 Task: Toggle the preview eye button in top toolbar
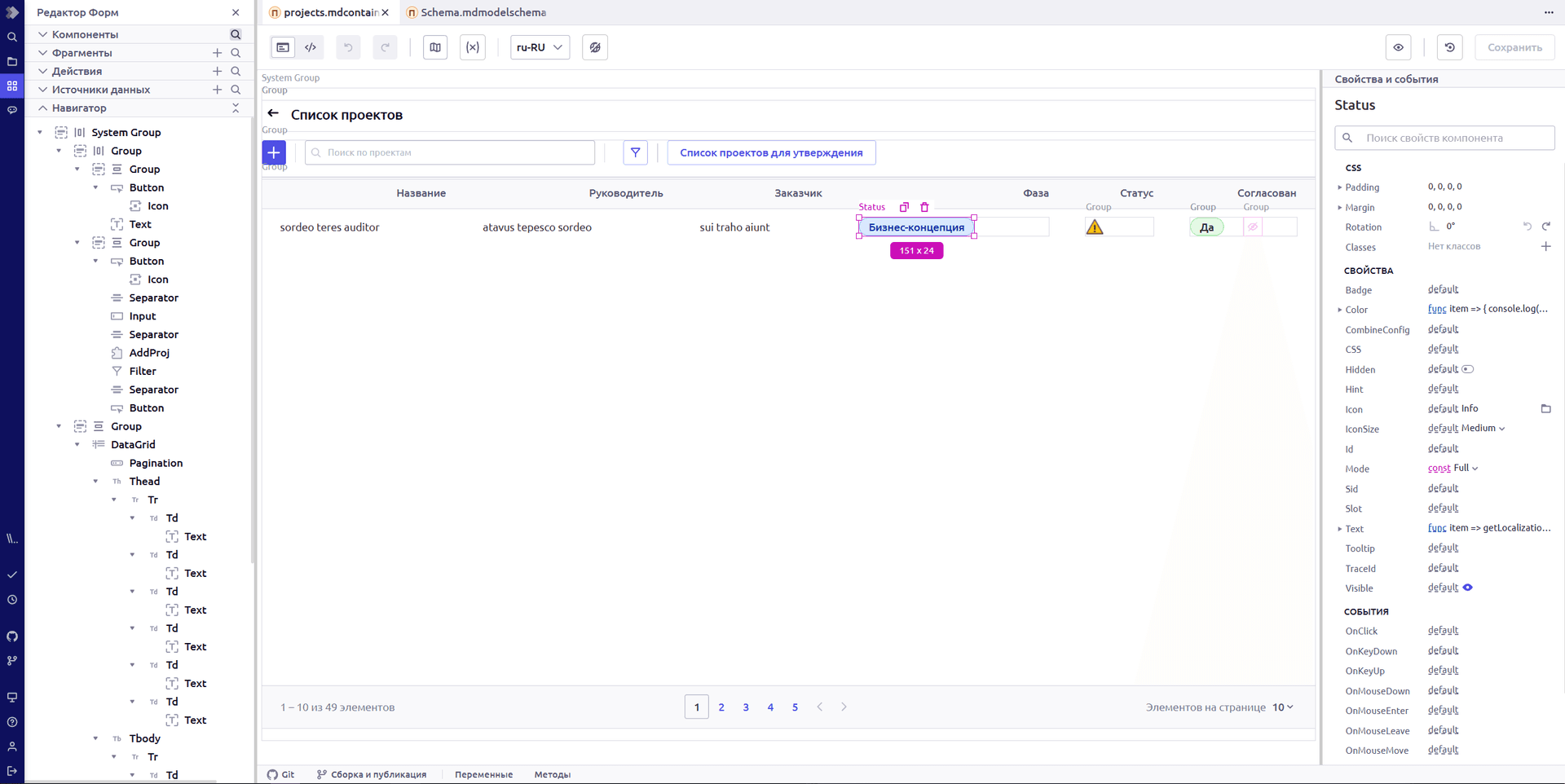pos(1398,47)
